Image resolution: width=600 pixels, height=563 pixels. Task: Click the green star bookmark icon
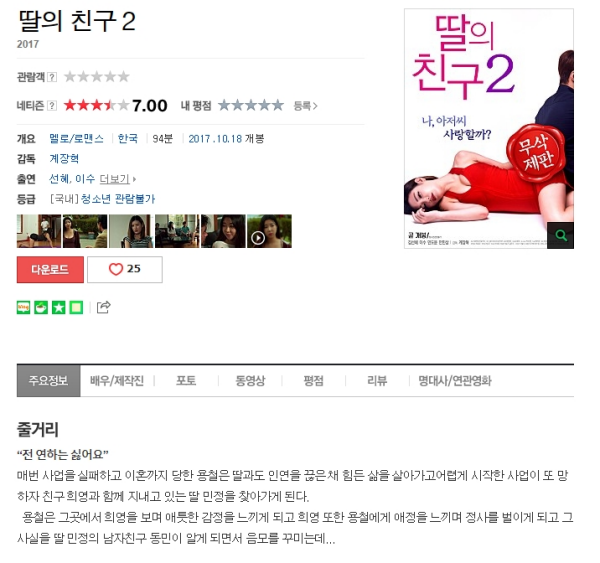tap(59, 307)
